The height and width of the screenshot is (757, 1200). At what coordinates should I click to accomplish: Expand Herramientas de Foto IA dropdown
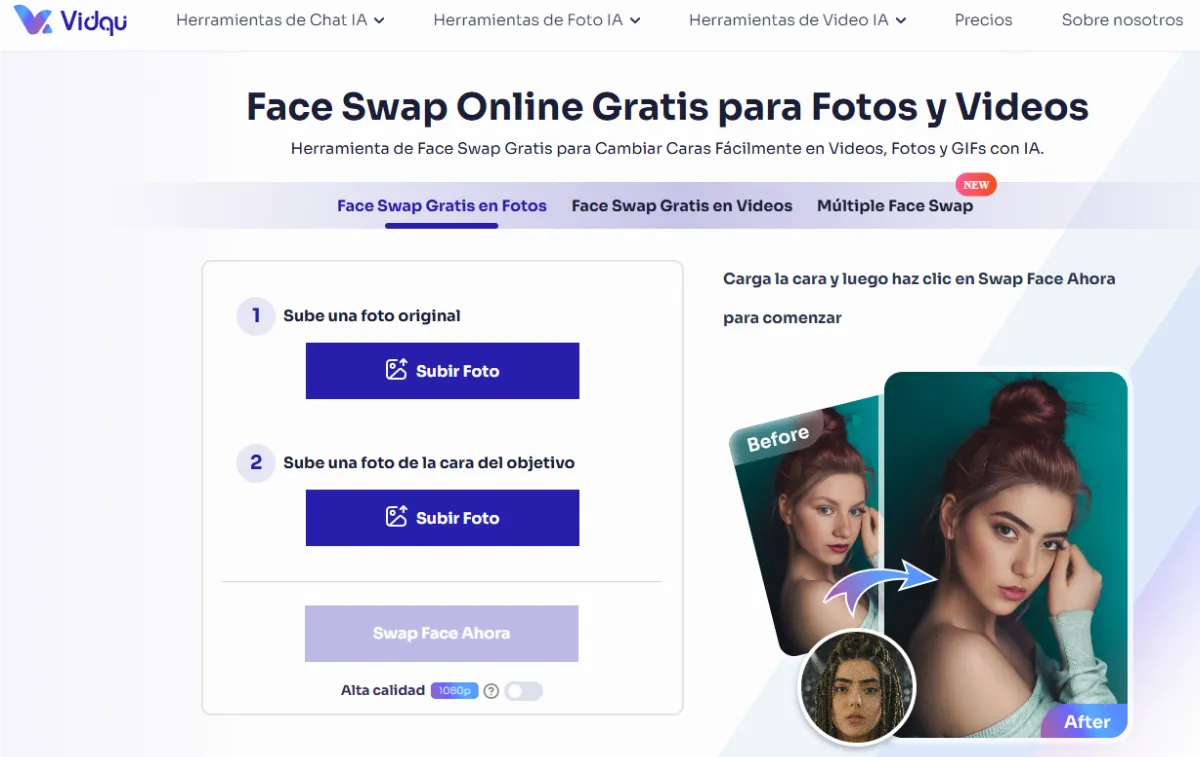pyautogui.click(x=537, y=20)
